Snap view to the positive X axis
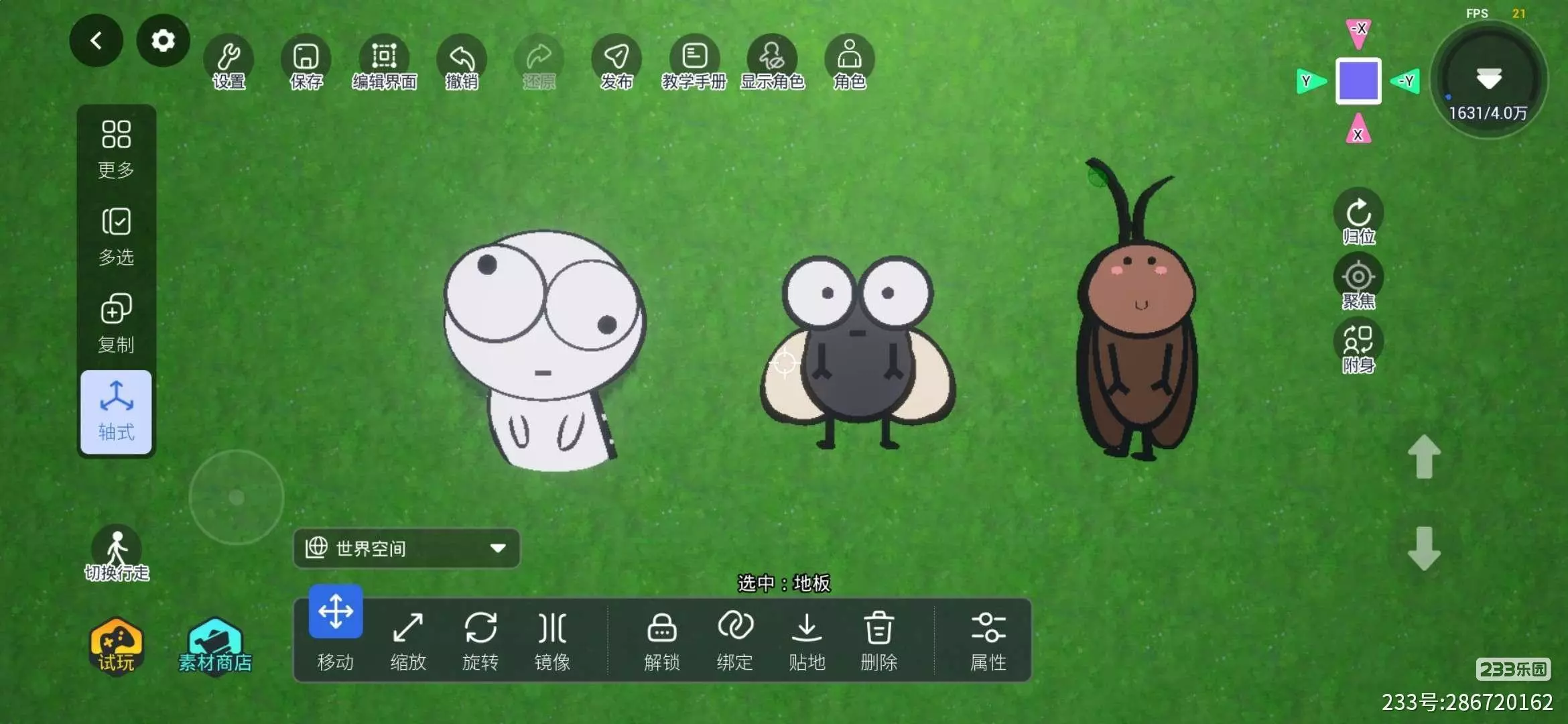Screen dimensions: 1568x724 (1358, 129)
